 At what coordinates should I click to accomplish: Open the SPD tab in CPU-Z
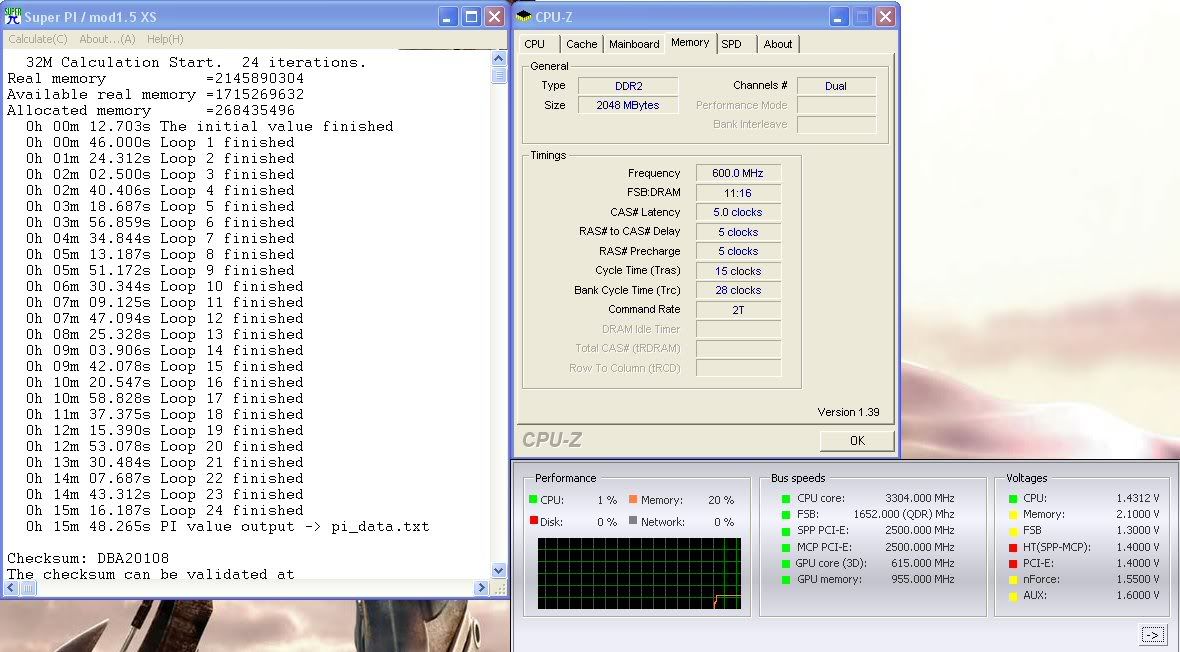click(x=731, y=44)
